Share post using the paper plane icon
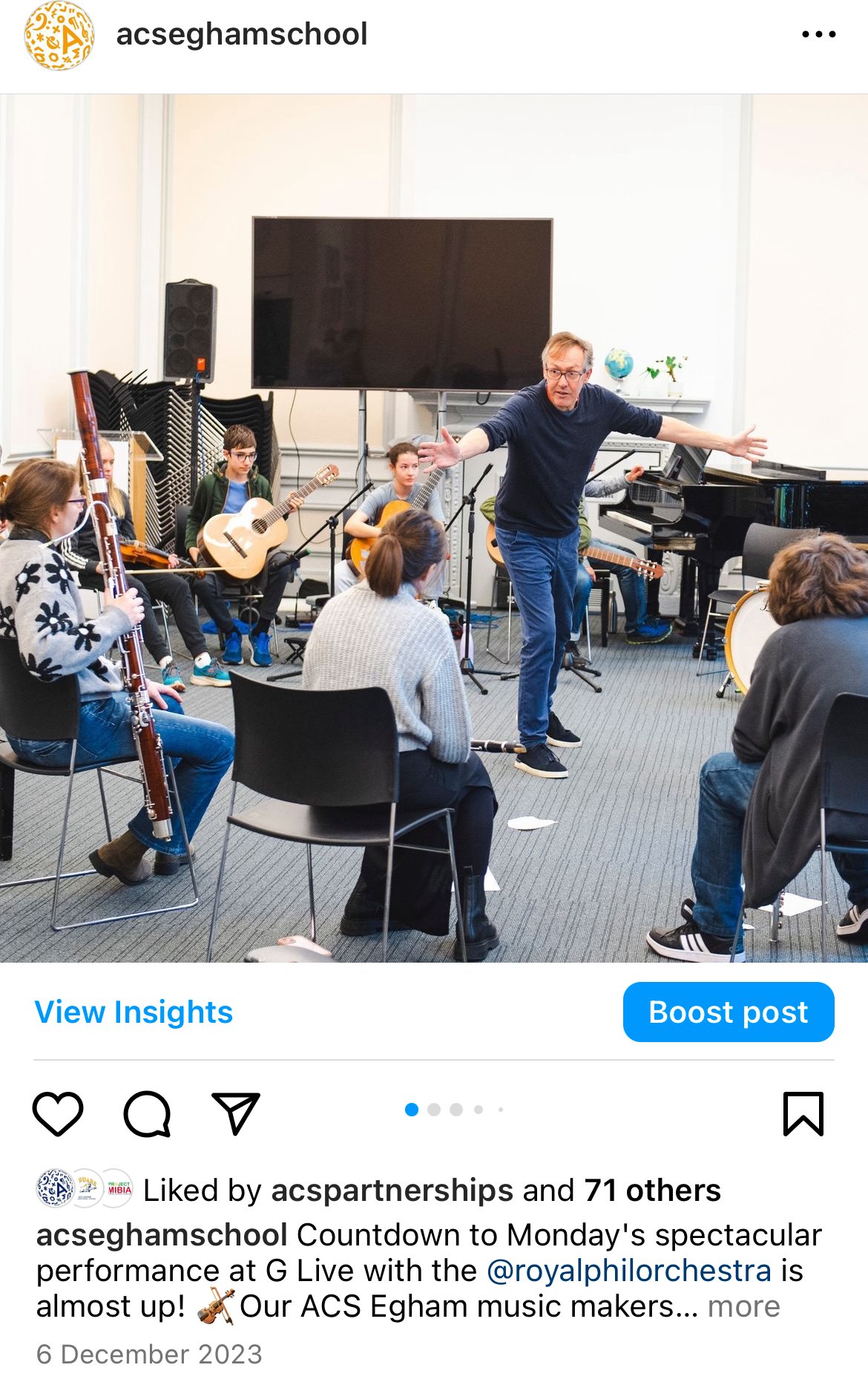Screen dimensions: 868x1385 pyautogui.click(x=236, y=1113)
